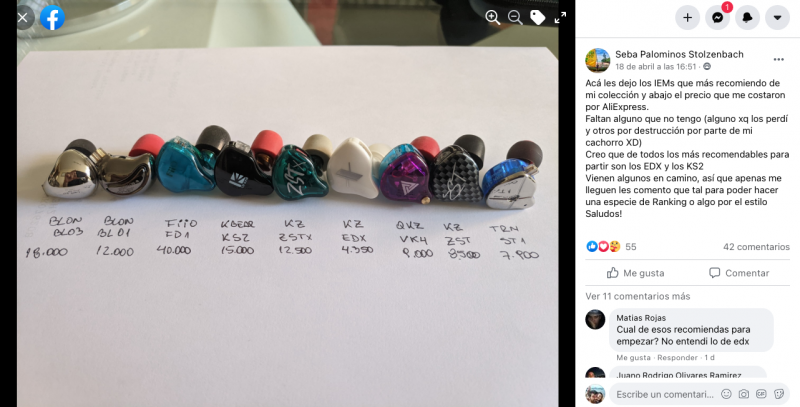The height and width of the screenshot is (407, 800).
Task: Click the Comentar button
Action: coord(739,273)
